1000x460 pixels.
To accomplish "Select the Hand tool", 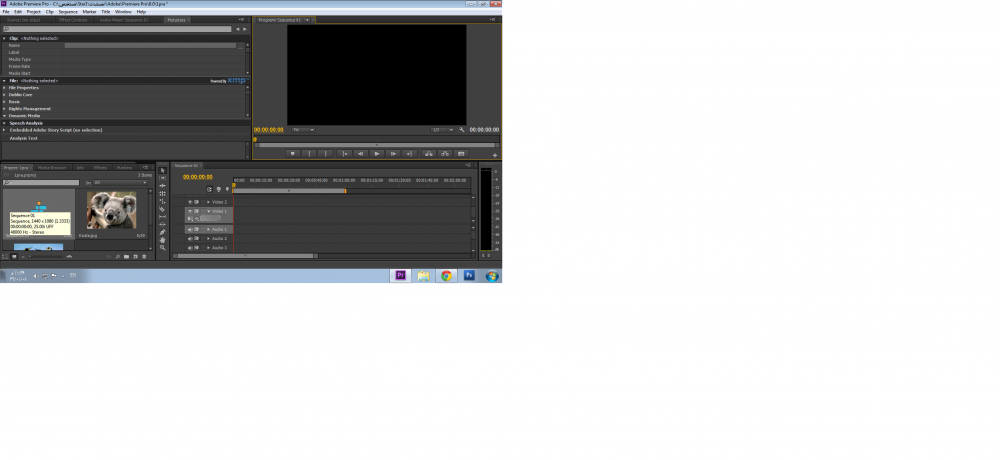I will tap(162, 240).
